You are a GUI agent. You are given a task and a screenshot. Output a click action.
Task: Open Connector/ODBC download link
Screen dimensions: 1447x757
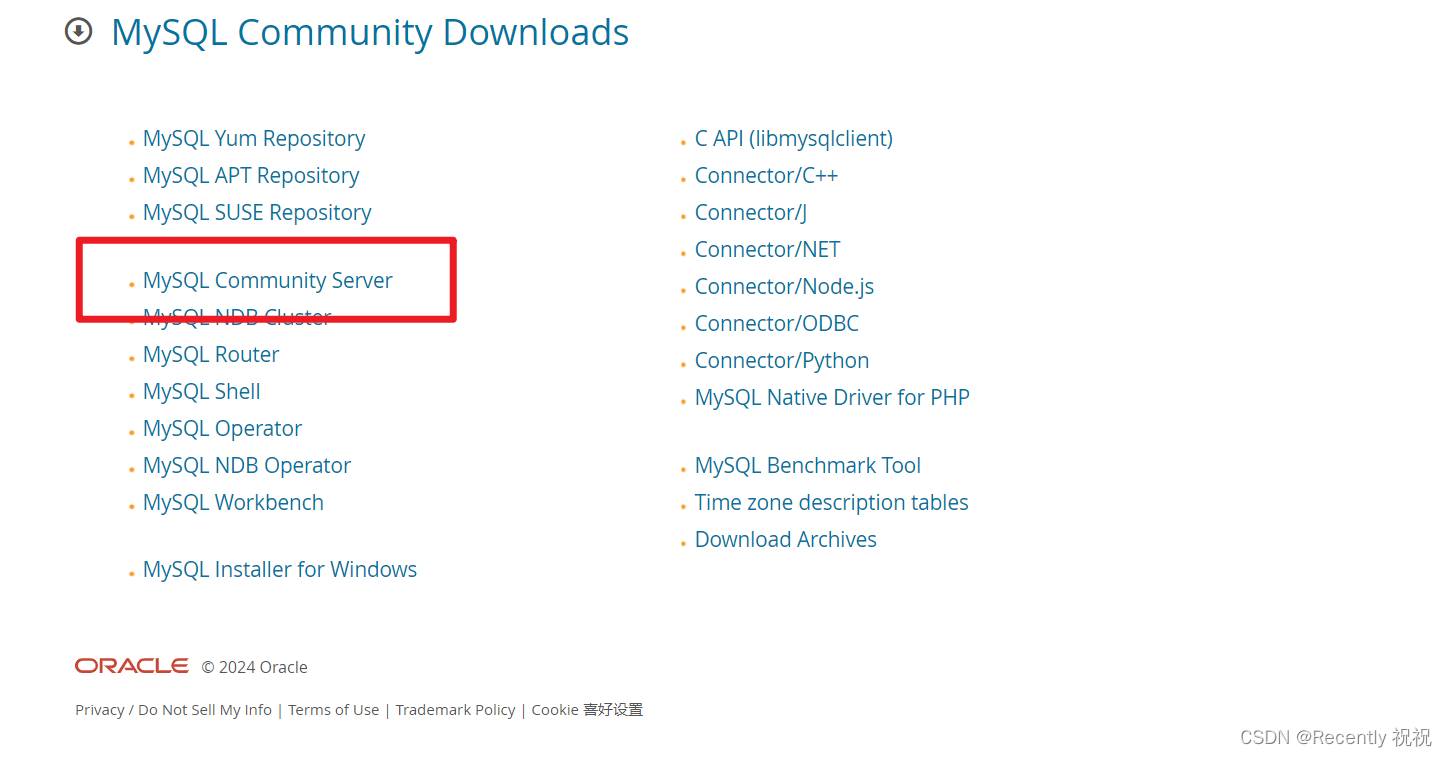[777, 324]
